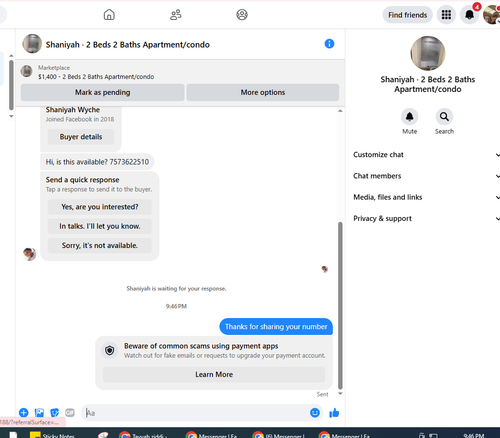Expand Media, files and links section
This screenshot has width=500, height=438.
point(426,197)
